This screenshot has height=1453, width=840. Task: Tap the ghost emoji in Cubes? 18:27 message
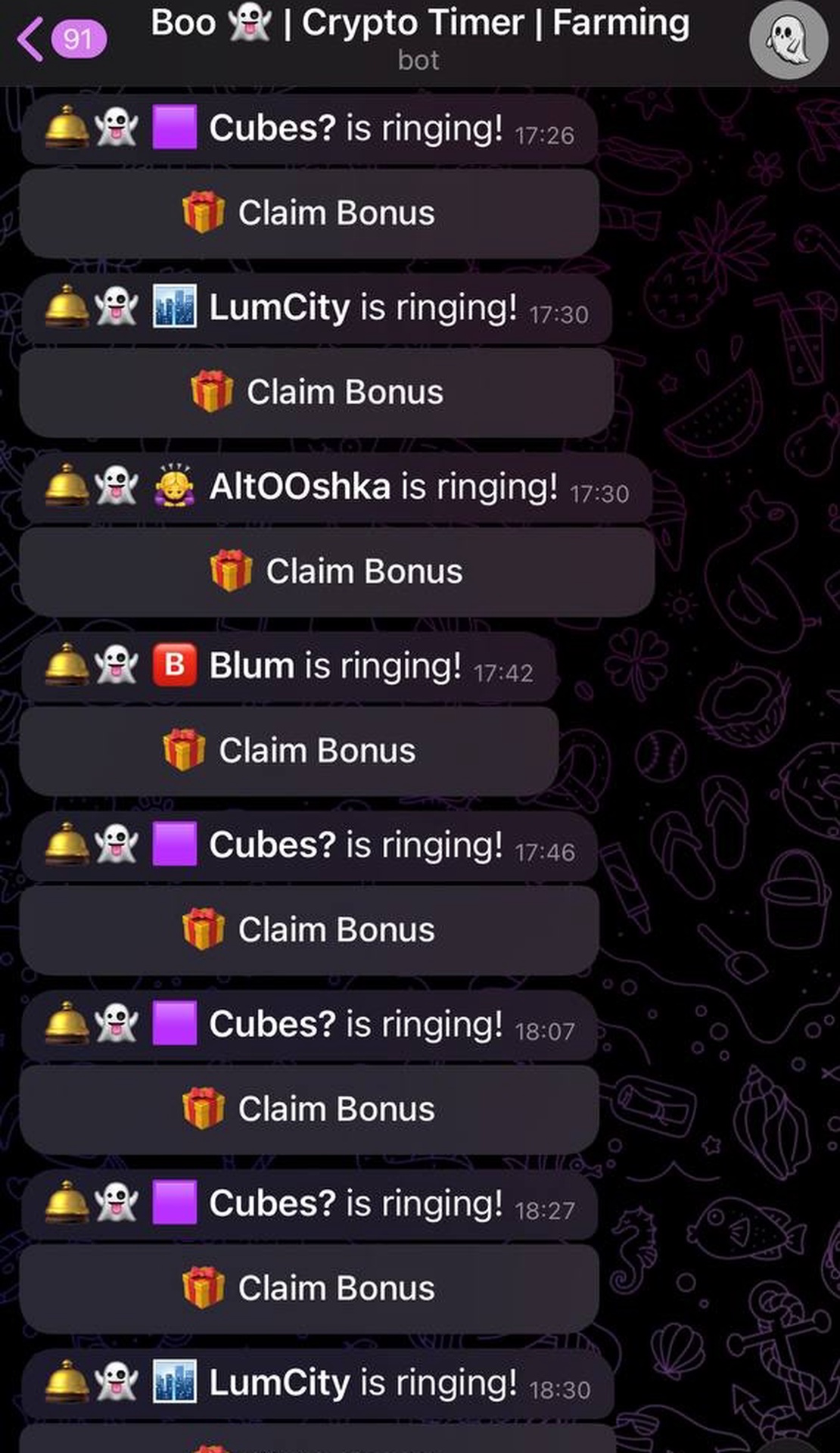pos(117,1203)
